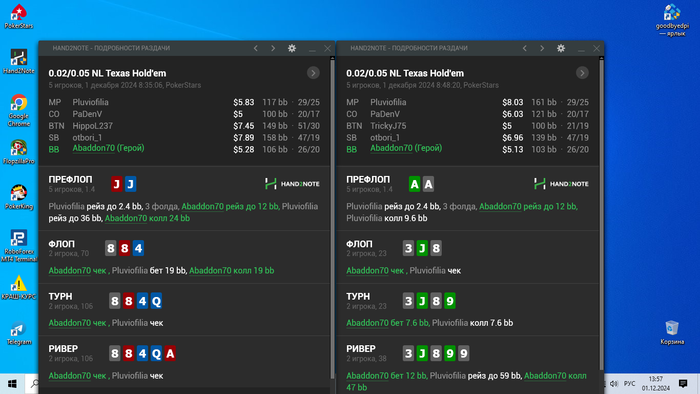The image size is (700, 394).
Task: Click Pluviofilia бет 19 bb on left flop
Action: [149, 270]
